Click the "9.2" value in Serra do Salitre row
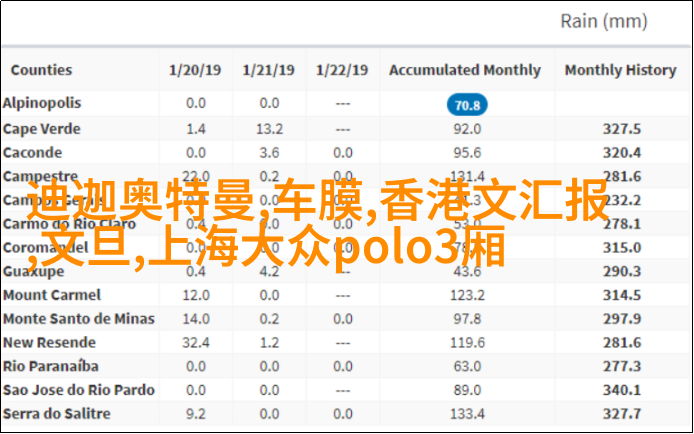694x434 pixels. coord(196,414)
